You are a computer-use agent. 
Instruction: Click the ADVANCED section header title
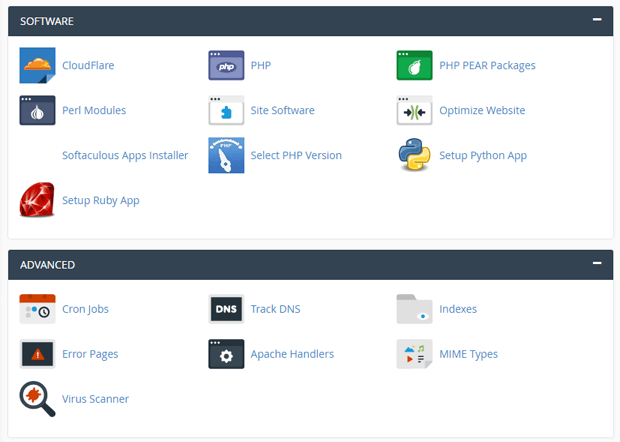tap(47, 264)
